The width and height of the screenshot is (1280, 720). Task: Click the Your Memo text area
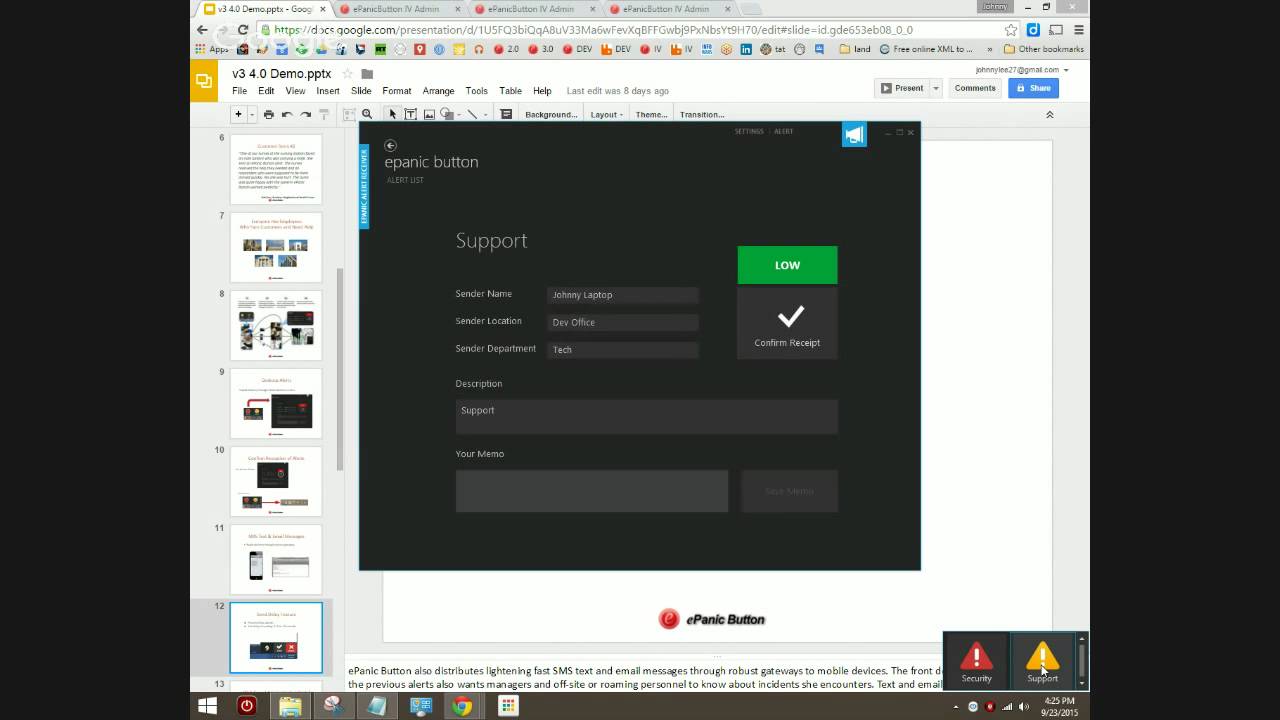coord(592,491)
